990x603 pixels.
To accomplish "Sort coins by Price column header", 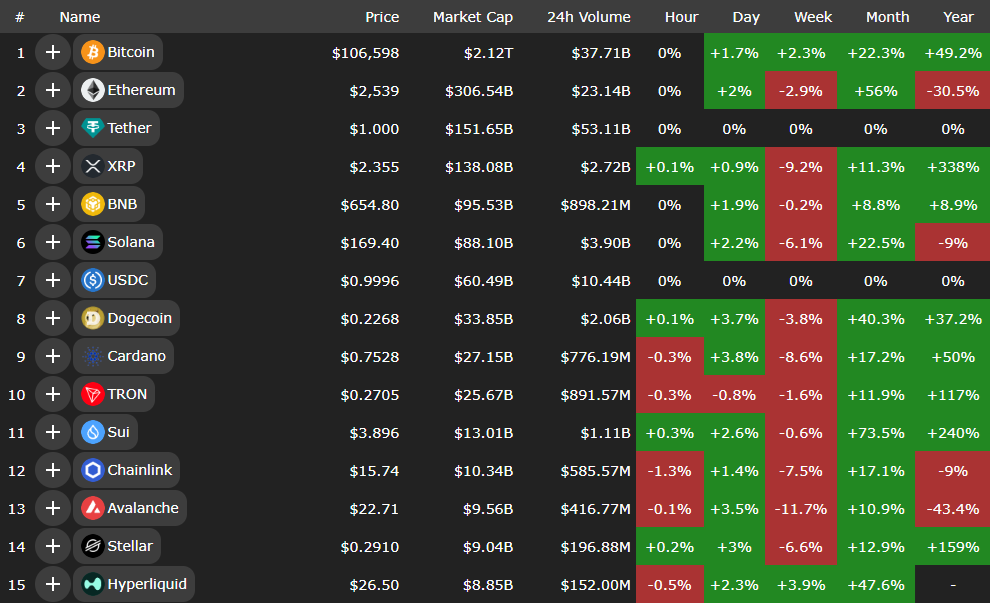I will click(382, 17).
